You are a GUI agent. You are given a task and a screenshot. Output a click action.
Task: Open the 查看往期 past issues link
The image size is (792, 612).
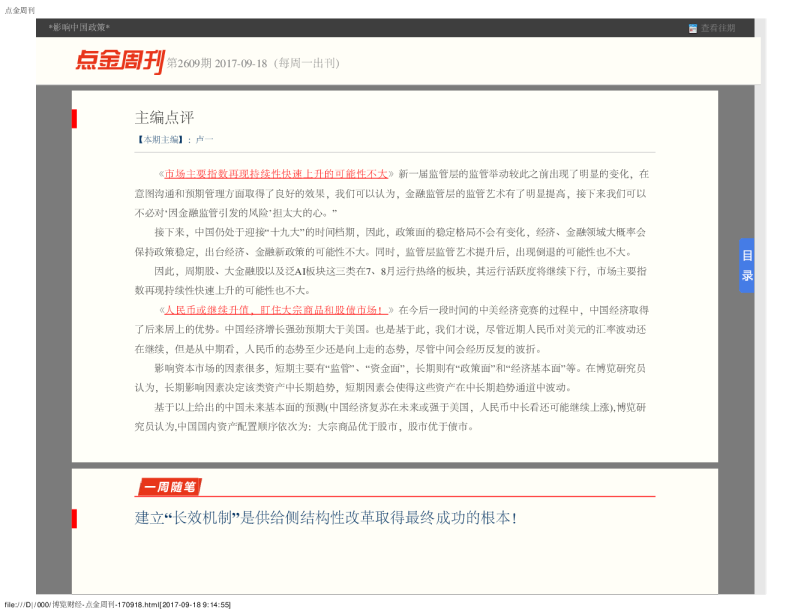(718, 28)
